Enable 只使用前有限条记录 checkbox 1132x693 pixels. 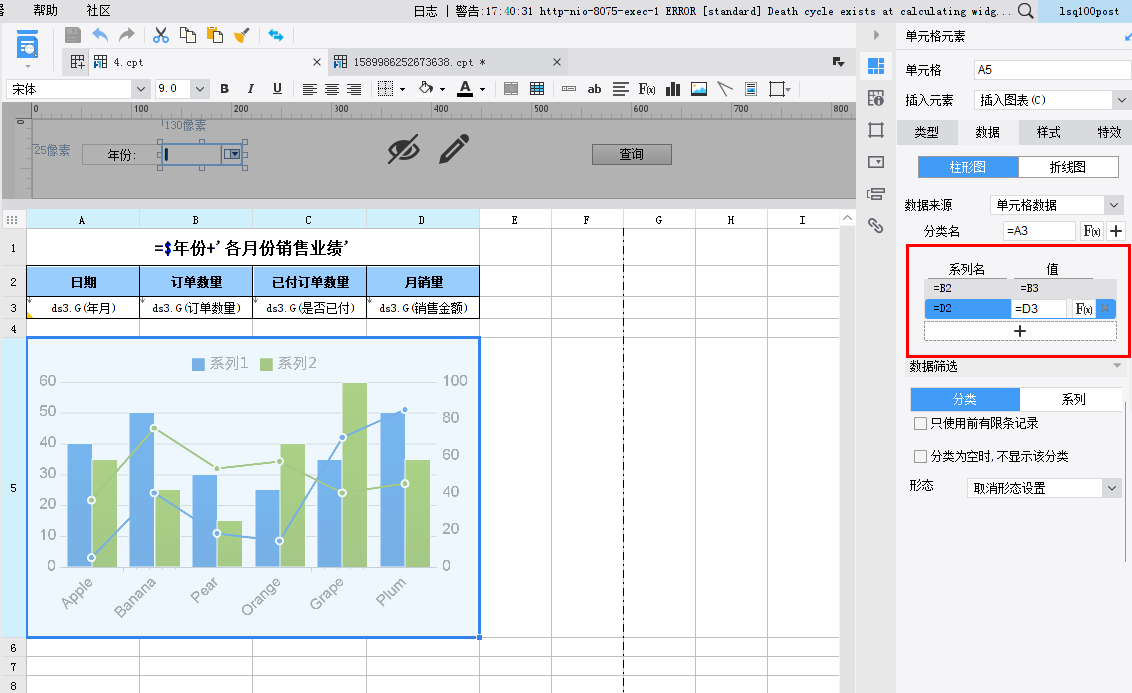tap(921, 424)
